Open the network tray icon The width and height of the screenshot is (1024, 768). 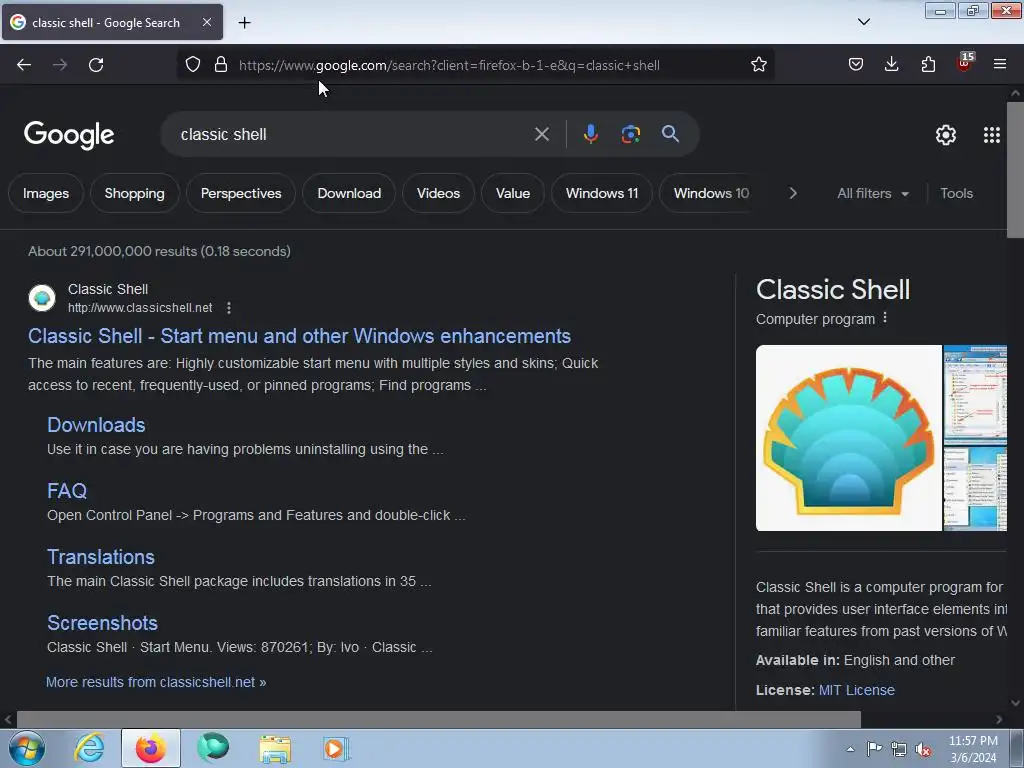click(x=899, y=749)
